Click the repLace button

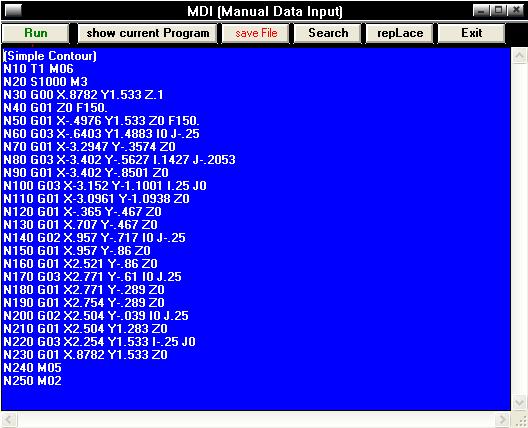pyautogui.click(x=400, y=33)
